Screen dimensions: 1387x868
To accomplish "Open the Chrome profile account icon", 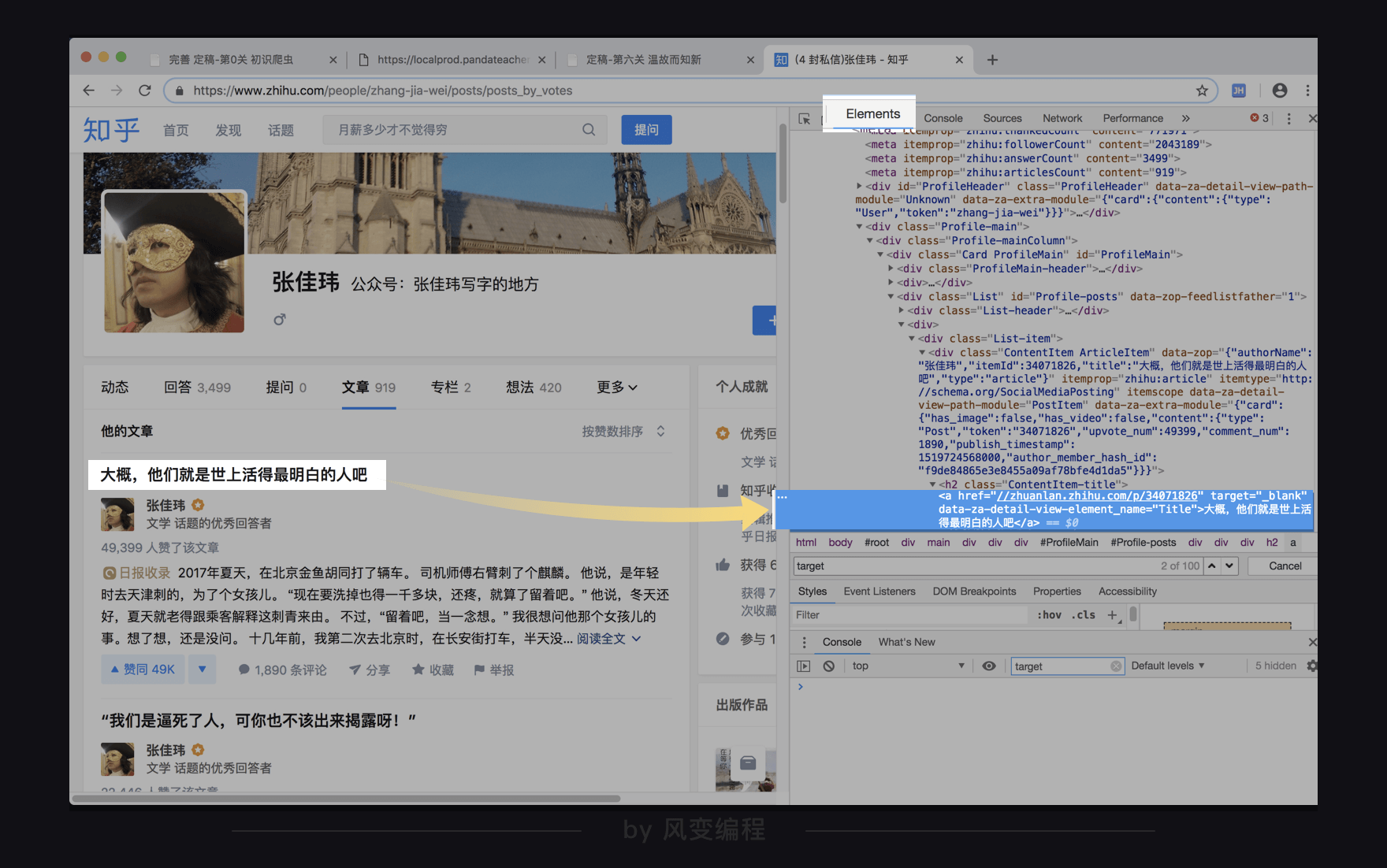I will point(1280,91).
